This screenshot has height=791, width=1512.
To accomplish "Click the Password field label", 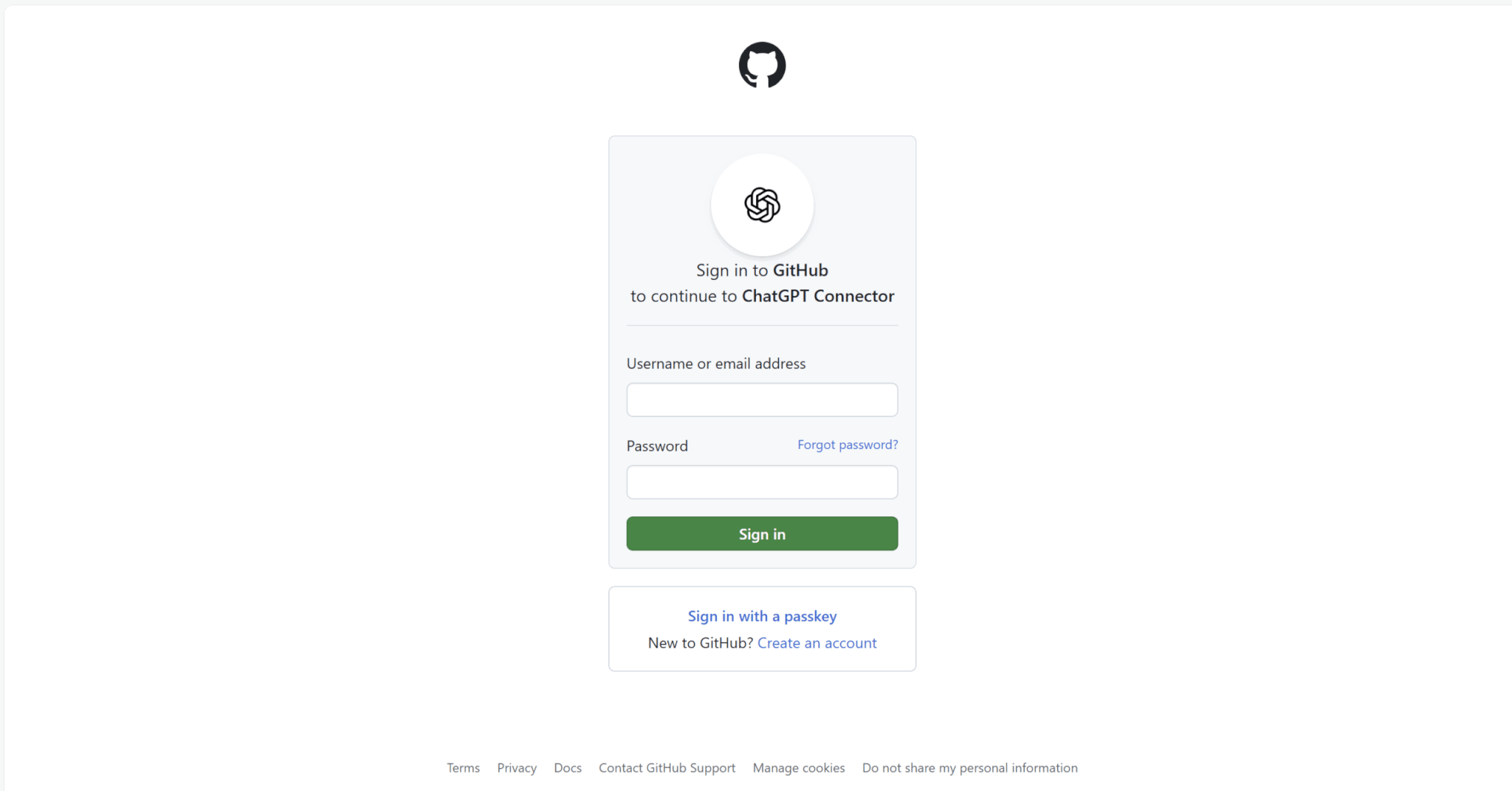I will (657, 446).
